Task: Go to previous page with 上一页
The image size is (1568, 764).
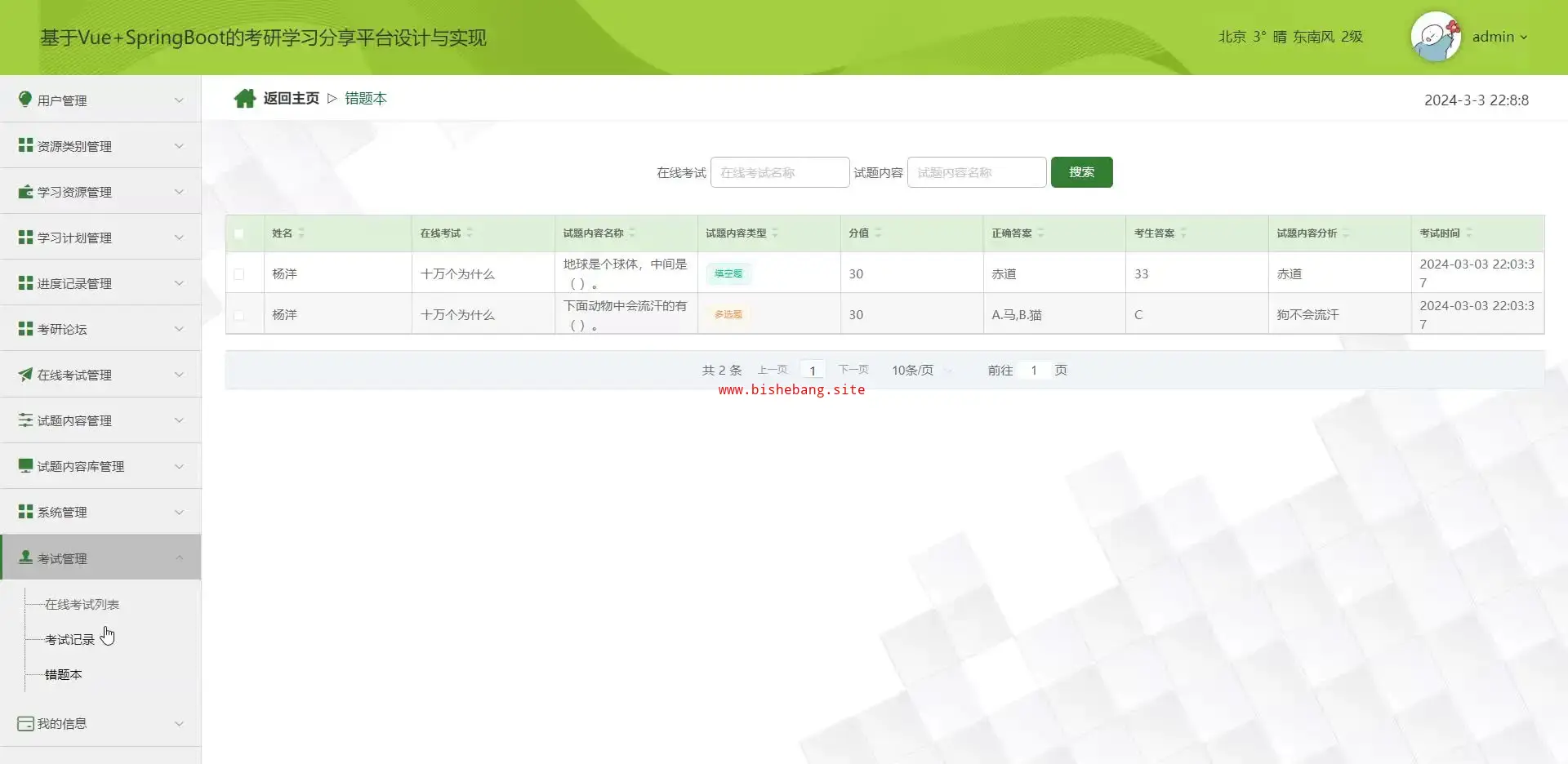Action: click(x=773, y=370)
